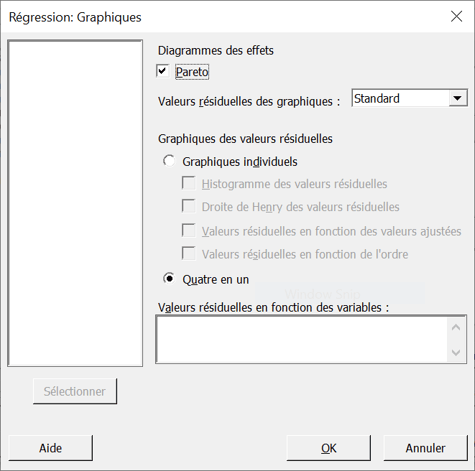The image size is (475, 471).
Task: Uncheck the Pareto checkbox
Action: coord(163,71)
